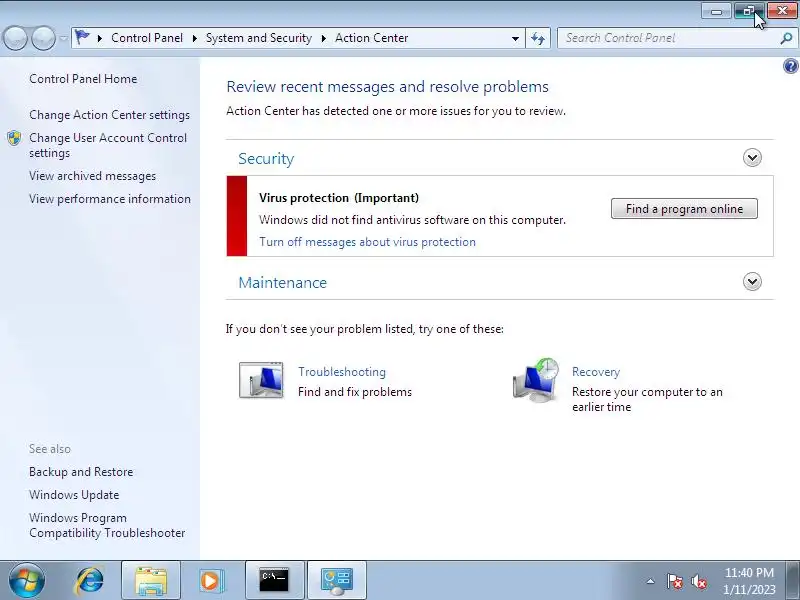
Task: Click the Back navigation arrow
Action: click(x=15, y=38)
